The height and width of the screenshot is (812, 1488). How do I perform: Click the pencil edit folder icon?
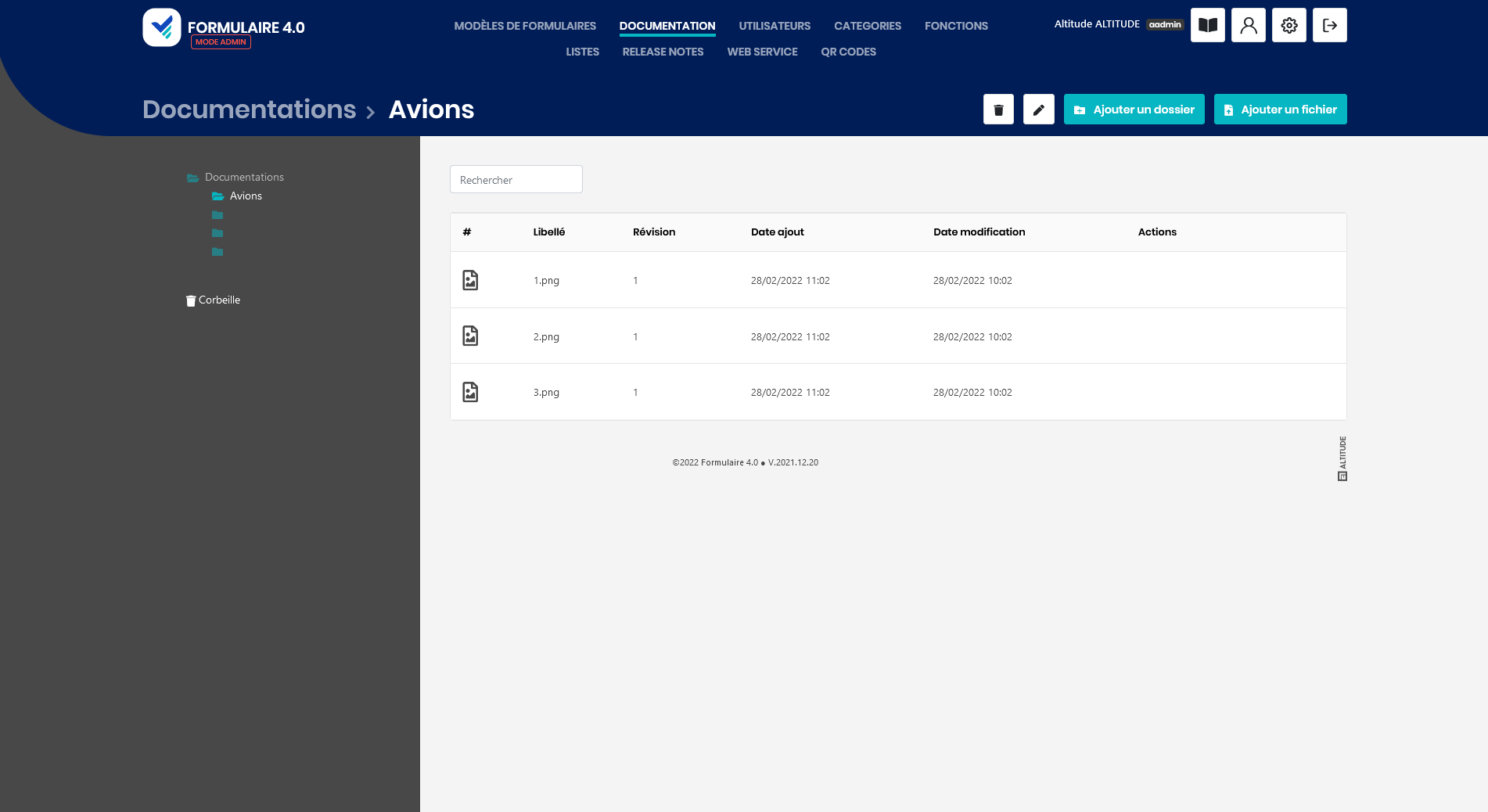pos(1038,110)
